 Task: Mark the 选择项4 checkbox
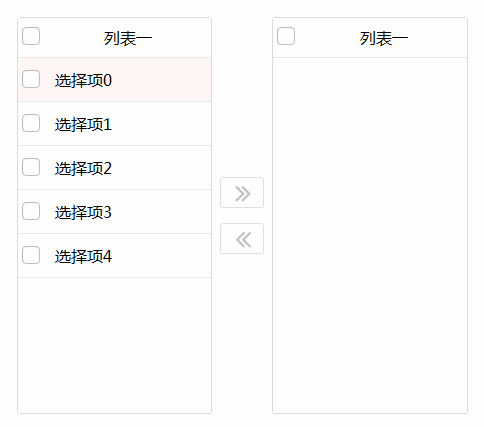[31, 255]
